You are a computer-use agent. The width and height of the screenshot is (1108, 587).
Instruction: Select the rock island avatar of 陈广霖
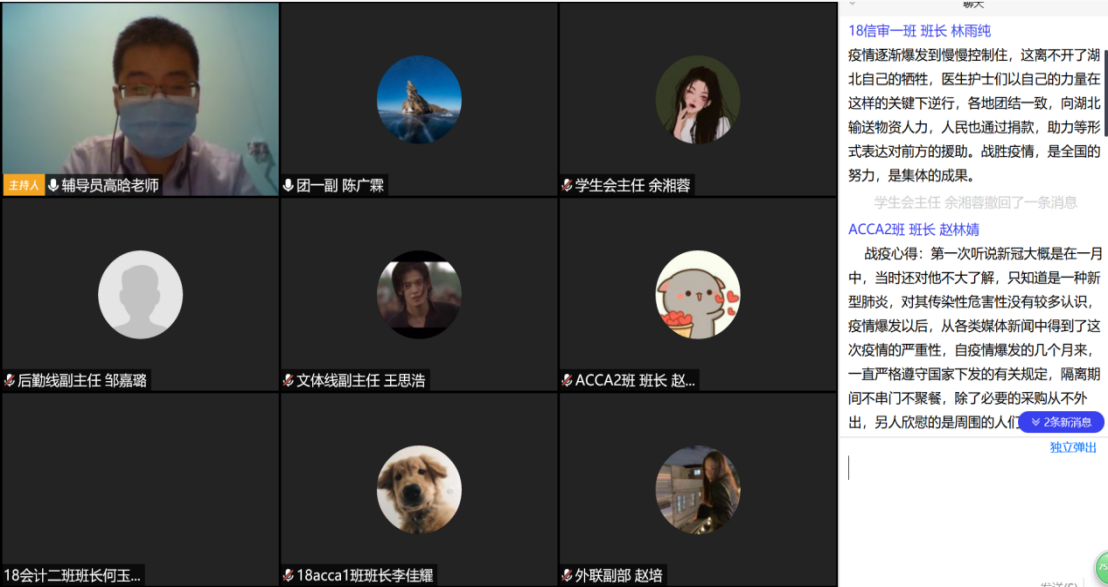tap(419, 100)
